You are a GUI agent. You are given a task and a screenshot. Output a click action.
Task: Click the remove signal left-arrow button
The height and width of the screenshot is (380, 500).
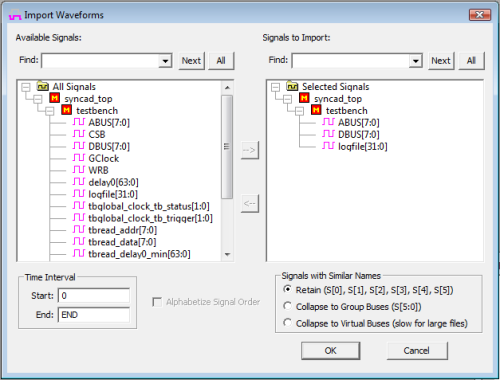point(250,203)
